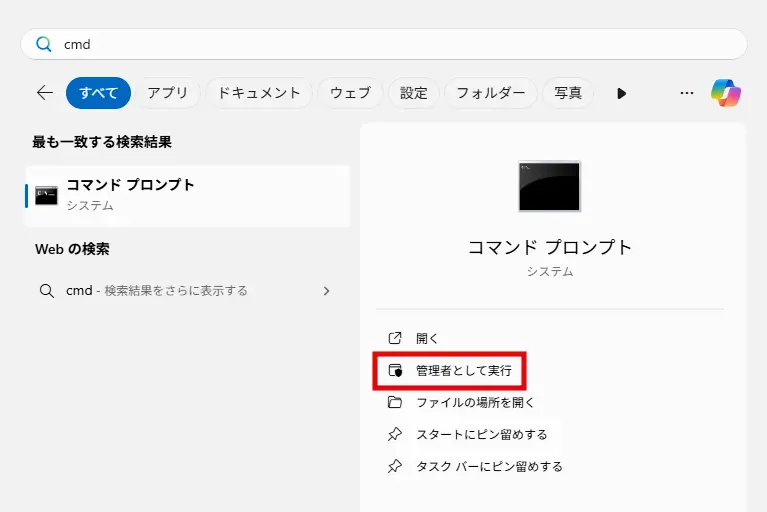The height and width of the screenshot is (512, 767).
Task: Click the pin icon for Start
Action: [x=395, y=434]
